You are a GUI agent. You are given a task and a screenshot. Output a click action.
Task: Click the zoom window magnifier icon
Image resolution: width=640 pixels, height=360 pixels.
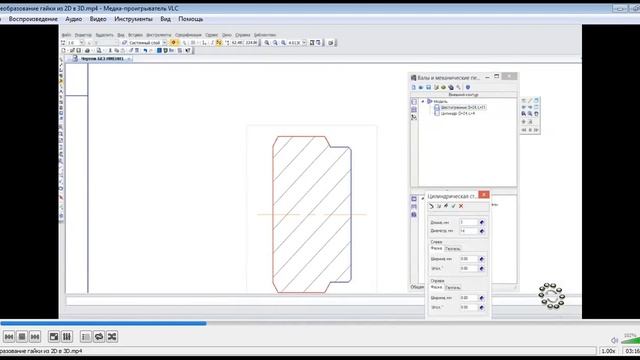(x=283, y=42)
